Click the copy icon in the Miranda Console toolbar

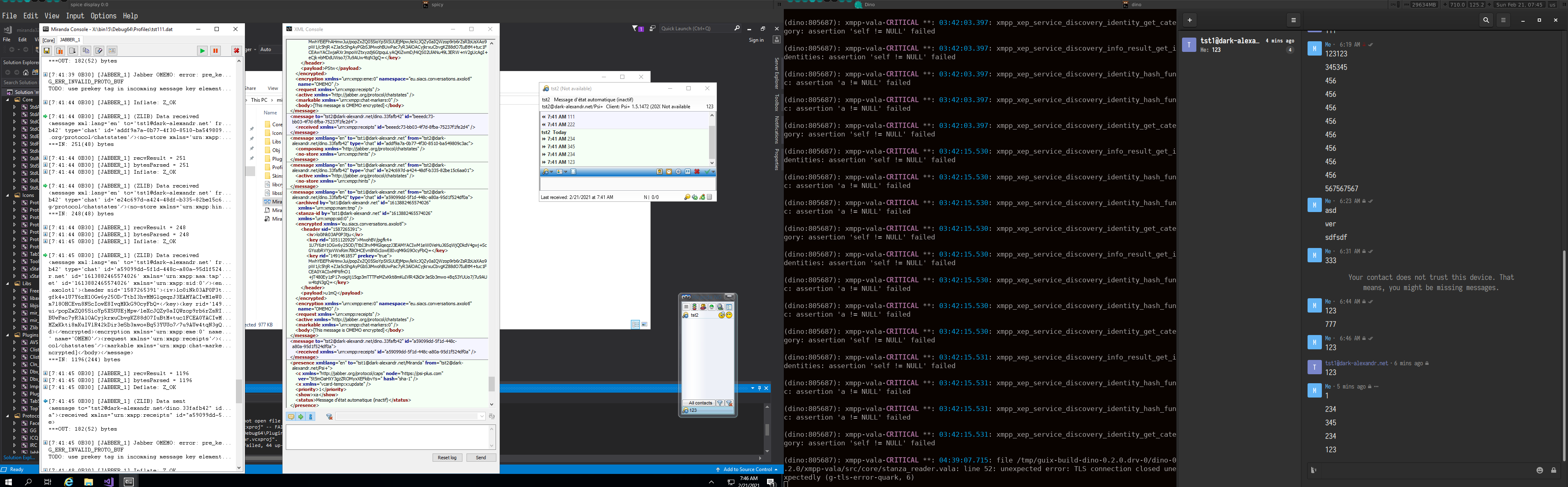(86, 51)
